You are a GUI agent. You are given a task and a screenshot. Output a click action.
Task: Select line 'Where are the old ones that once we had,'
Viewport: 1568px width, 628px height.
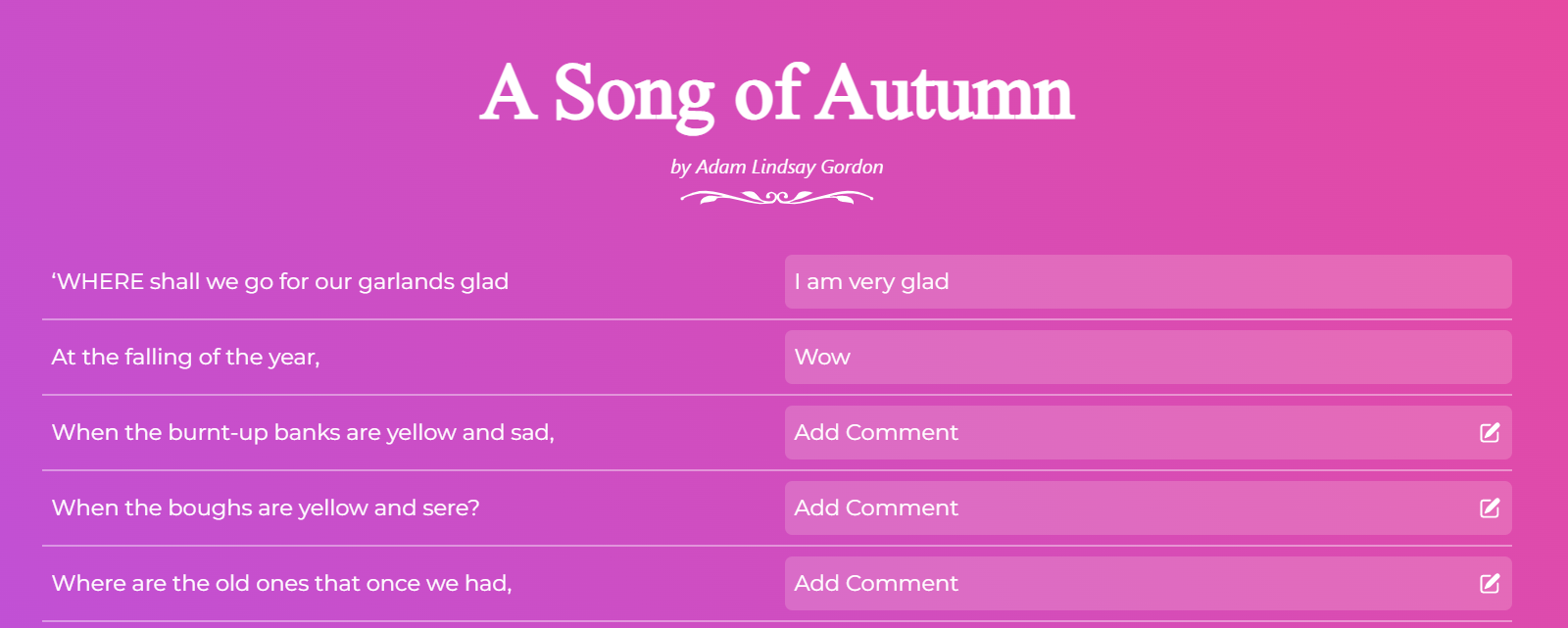pos(281,583)
